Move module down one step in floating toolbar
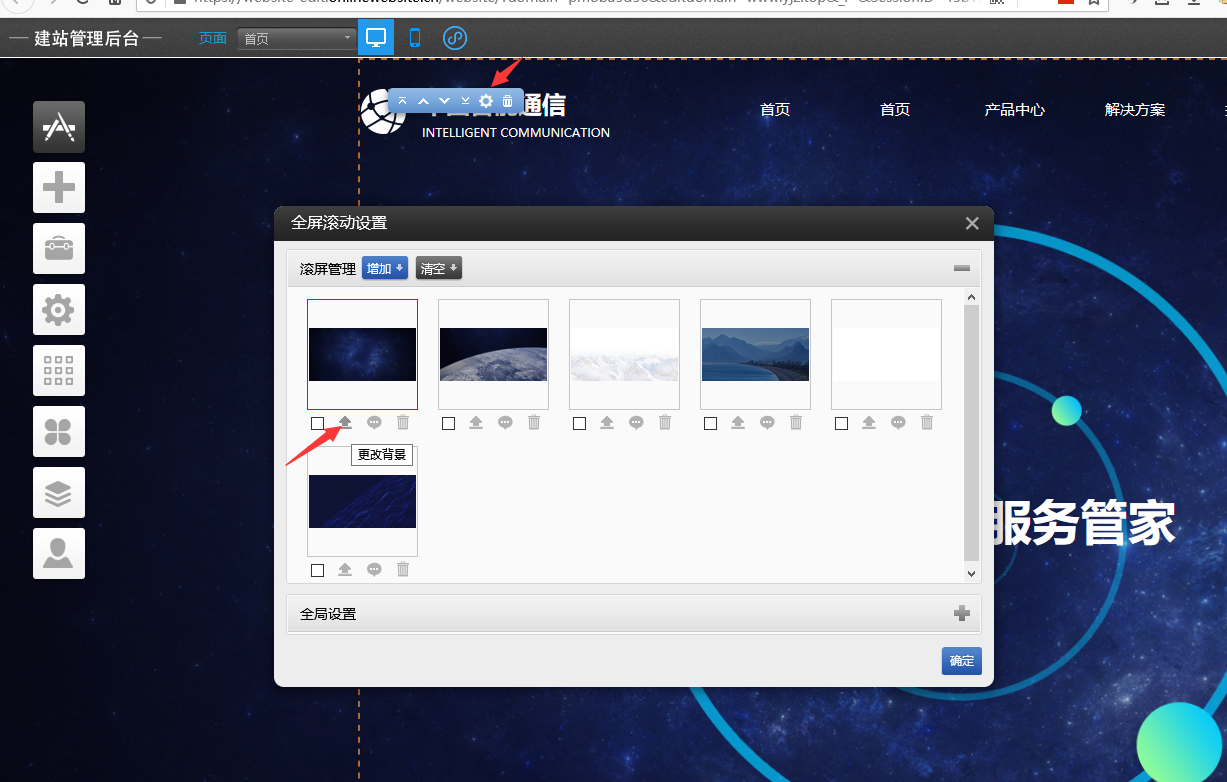Viewport: 1227px width, 782px height. [444, 101]
